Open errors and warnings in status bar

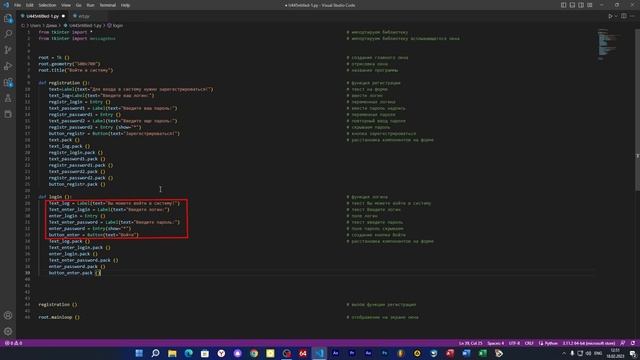tap(13, 343)
